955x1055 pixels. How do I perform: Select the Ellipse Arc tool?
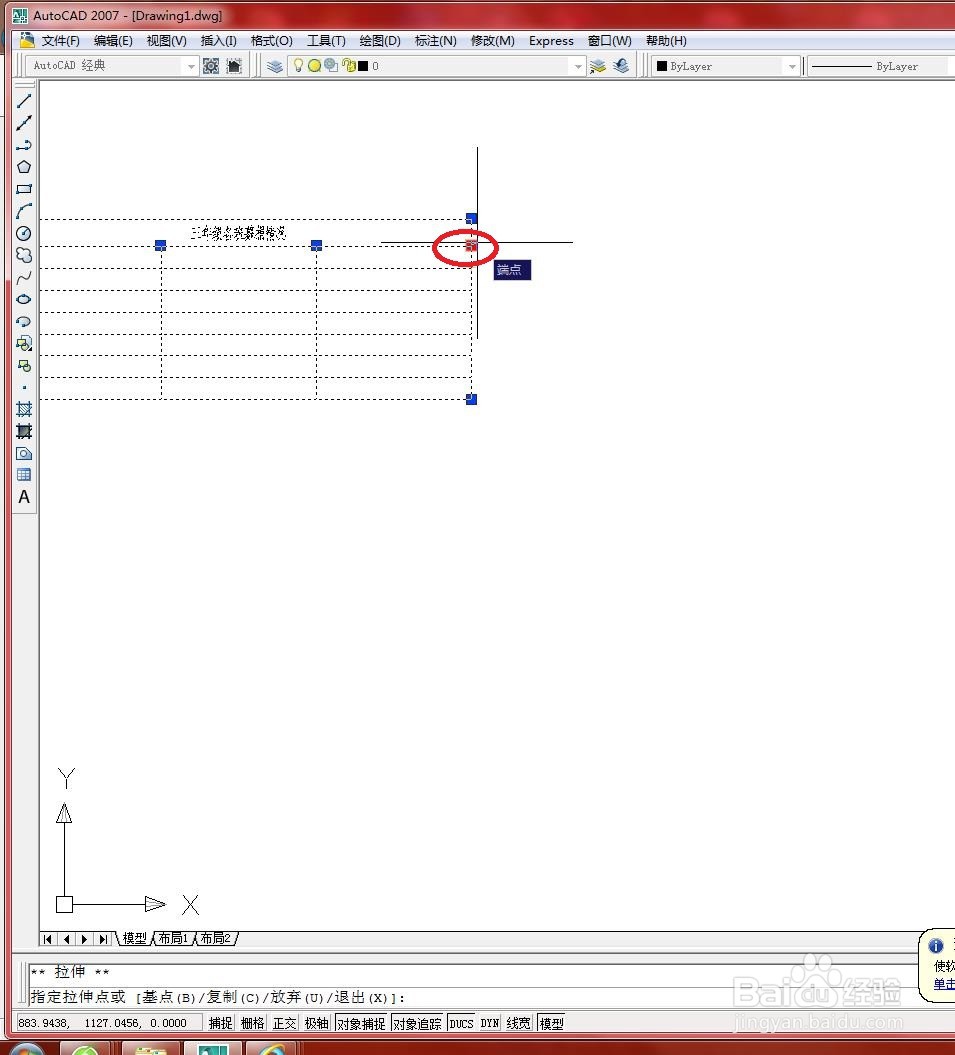pos(24,322)
